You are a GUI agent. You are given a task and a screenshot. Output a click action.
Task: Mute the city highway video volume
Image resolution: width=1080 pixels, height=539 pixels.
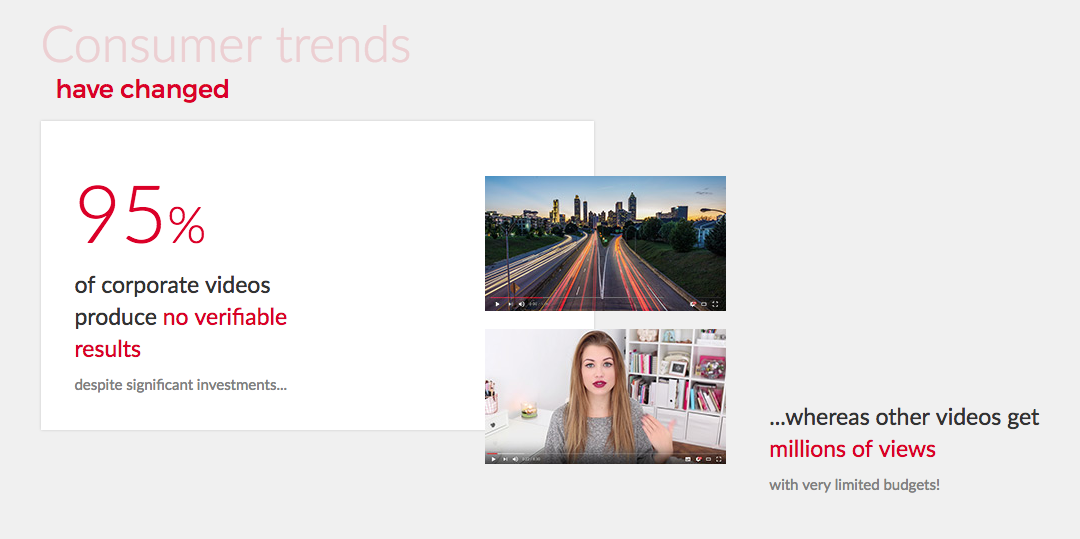tap(521, 304)
